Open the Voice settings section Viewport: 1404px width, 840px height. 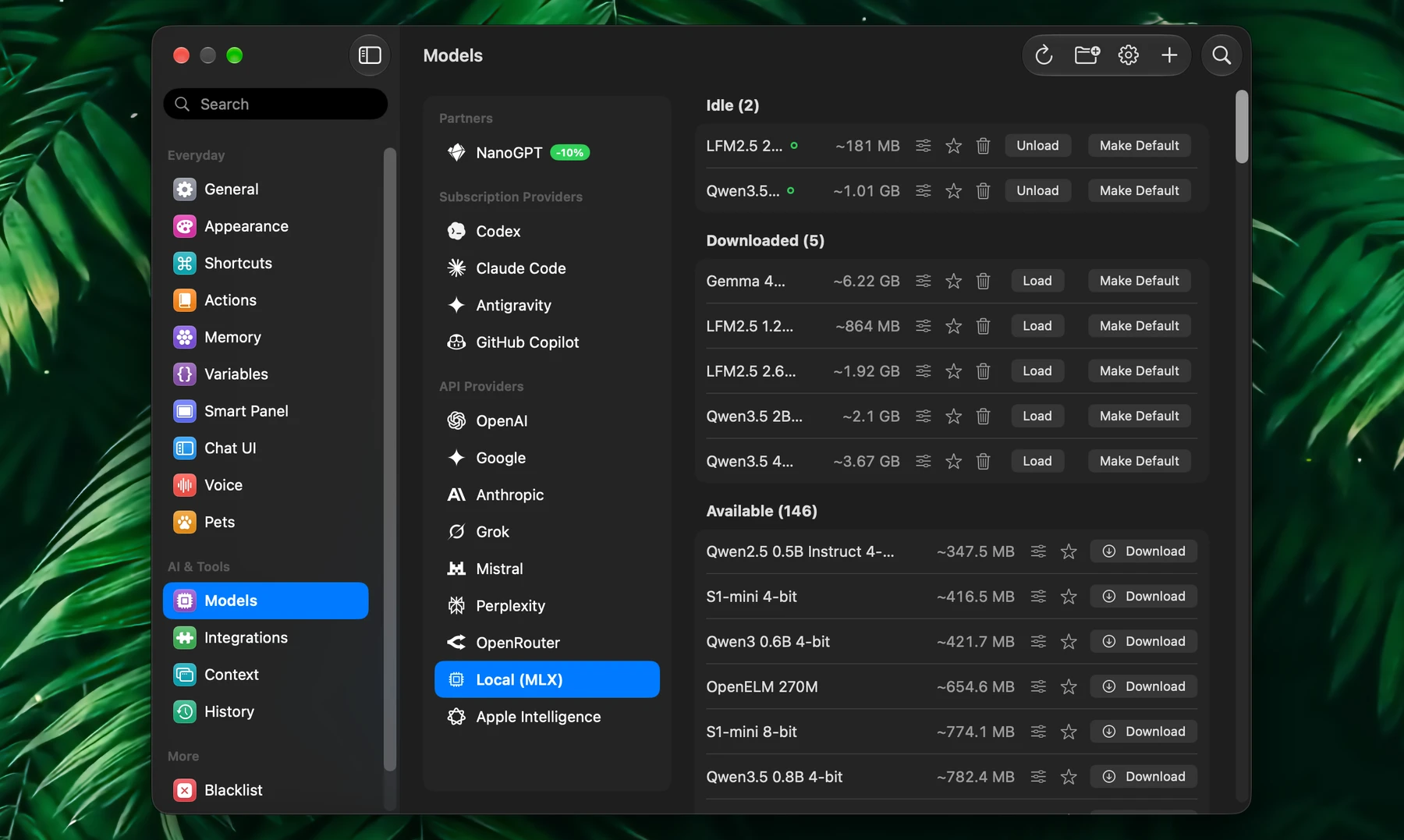tap(265, 485)
